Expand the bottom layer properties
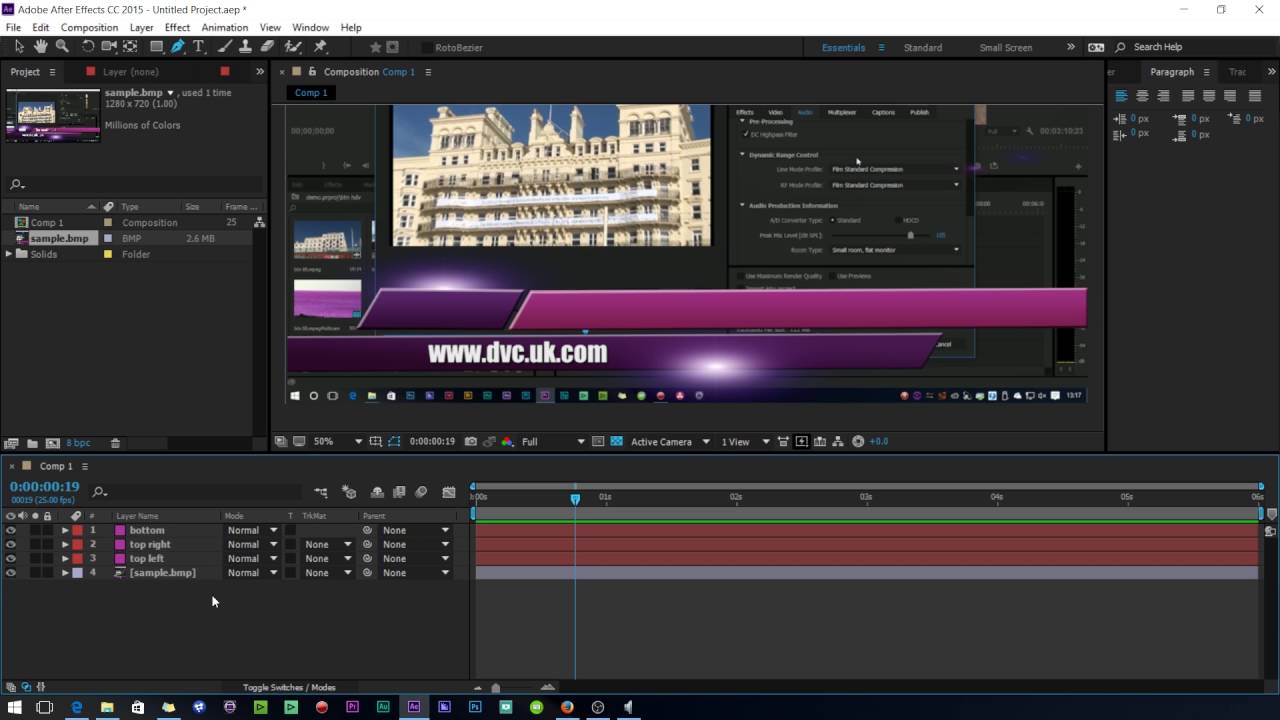This screenshot has width=1280, height=720. click(x=65, y=531)
